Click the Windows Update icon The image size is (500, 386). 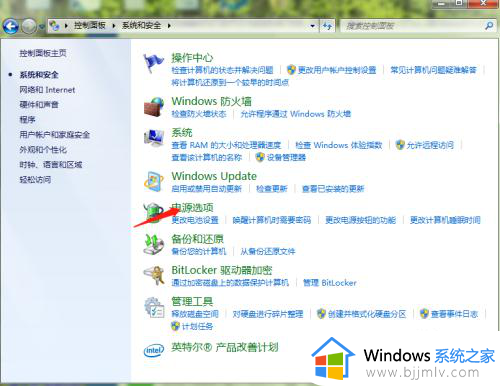[154, 182]
